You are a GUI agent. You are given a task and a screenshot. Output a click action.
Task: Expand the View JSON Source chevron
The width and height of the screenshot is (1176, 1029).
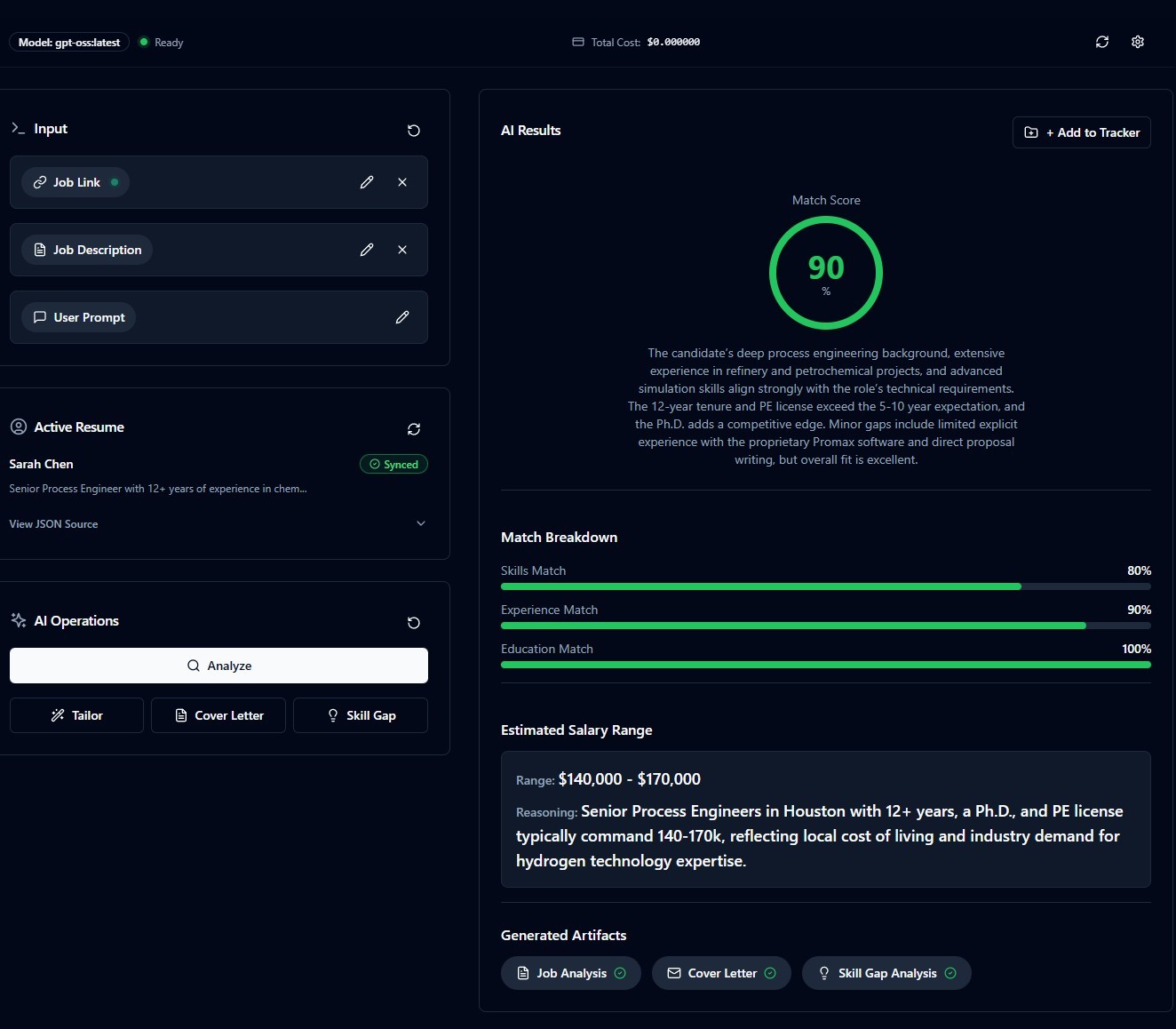(x=420, y=523)
